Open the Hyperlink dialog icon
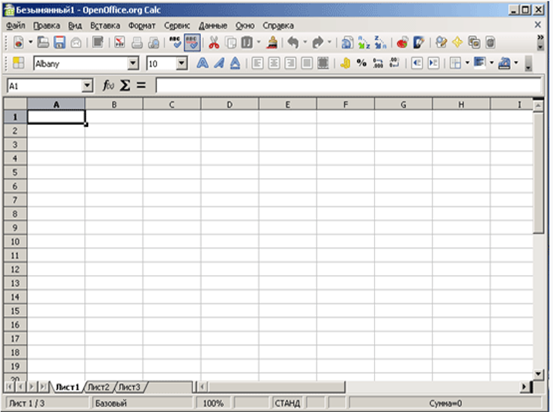The width and height of the screenshot is (553, 412). pyautogui.click(x=347, y=43)
